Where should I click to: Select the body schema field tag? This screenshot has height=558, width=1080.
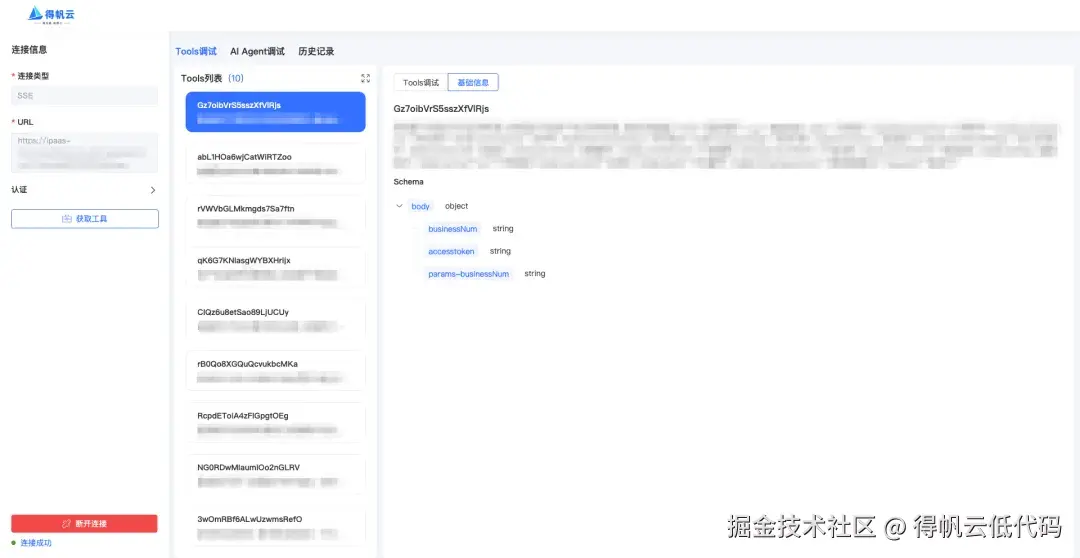click(x=420, y=206)
